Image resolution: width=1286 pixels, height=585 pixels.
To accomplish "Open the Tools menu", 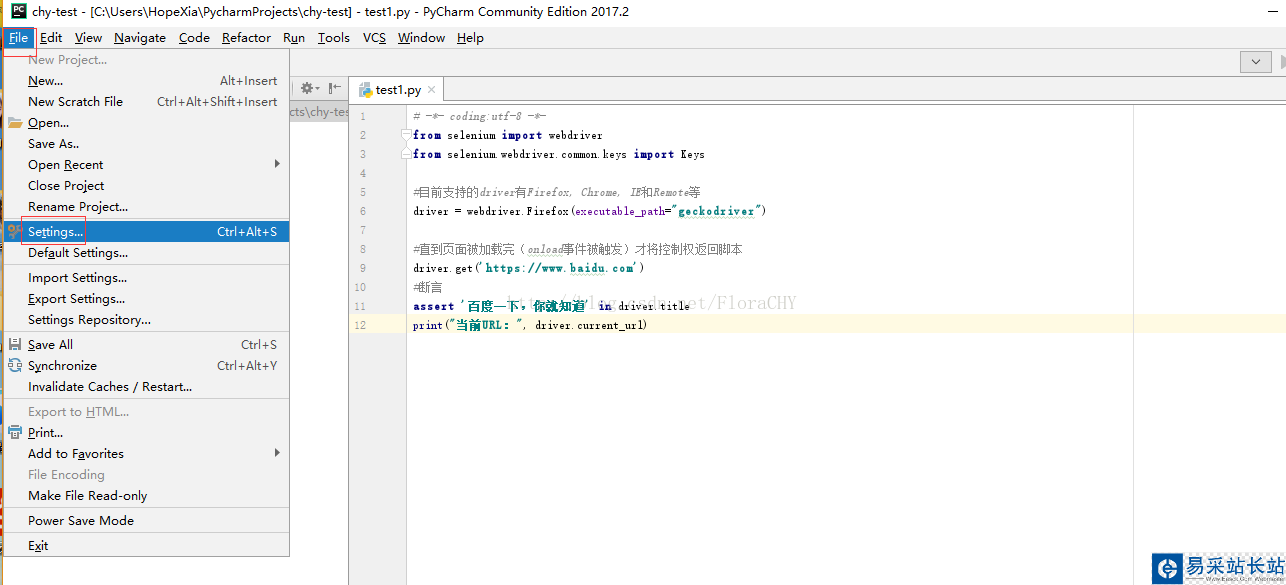I will click(334, 38).
